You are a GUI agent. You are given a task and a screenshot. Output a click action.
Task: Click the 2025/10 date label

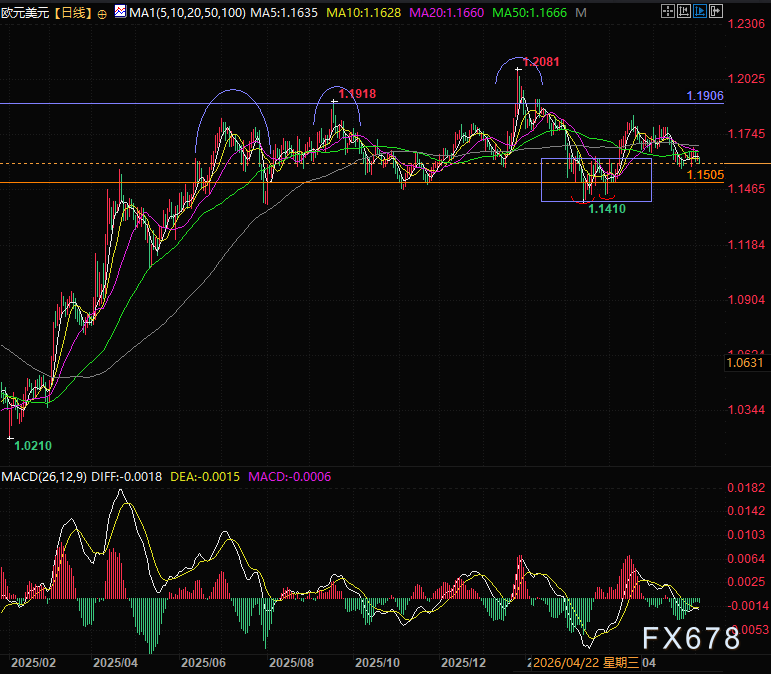point(378,663)
